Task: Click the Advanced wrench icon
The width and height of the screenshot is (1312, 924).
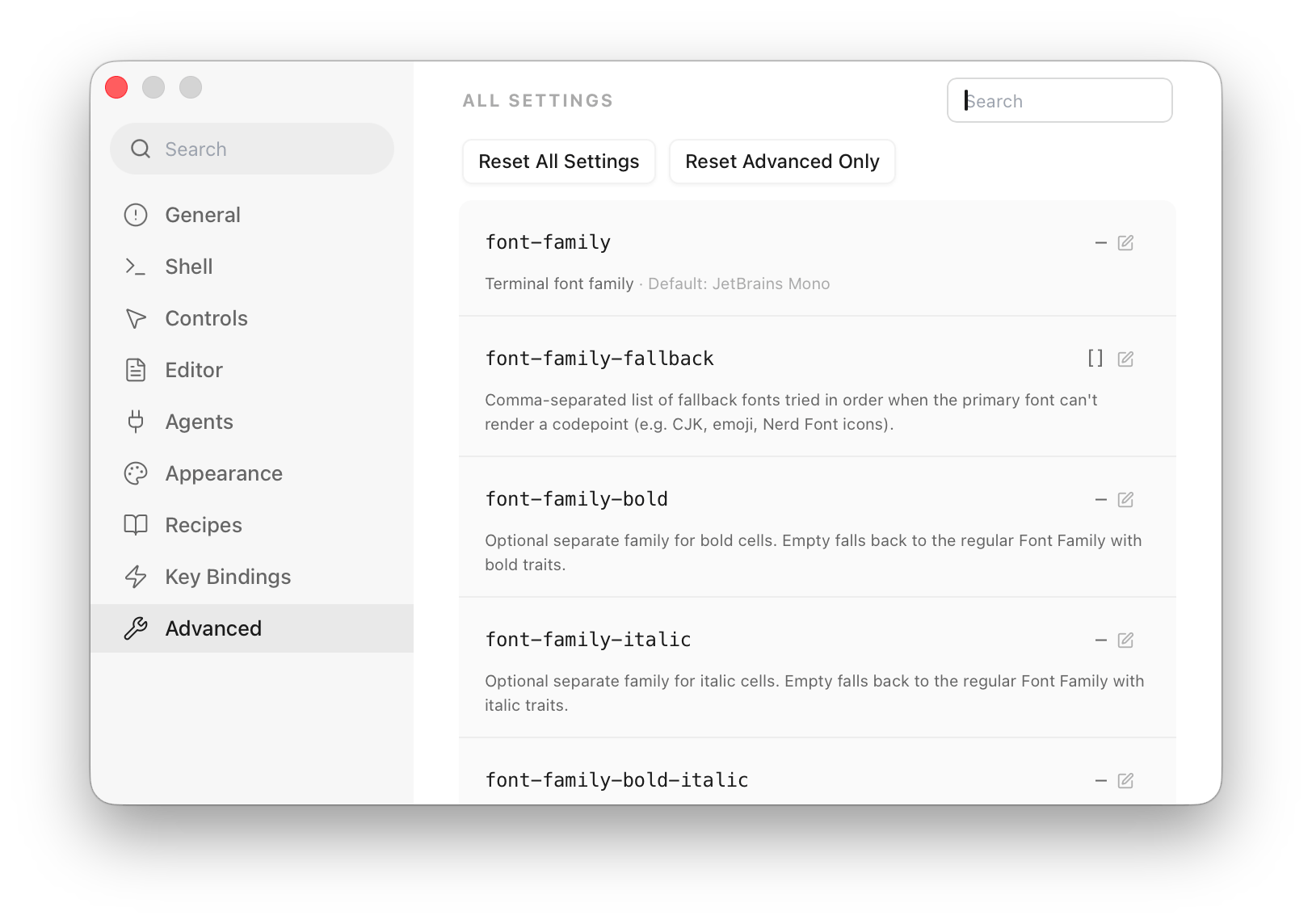Action: pos(136,628)
